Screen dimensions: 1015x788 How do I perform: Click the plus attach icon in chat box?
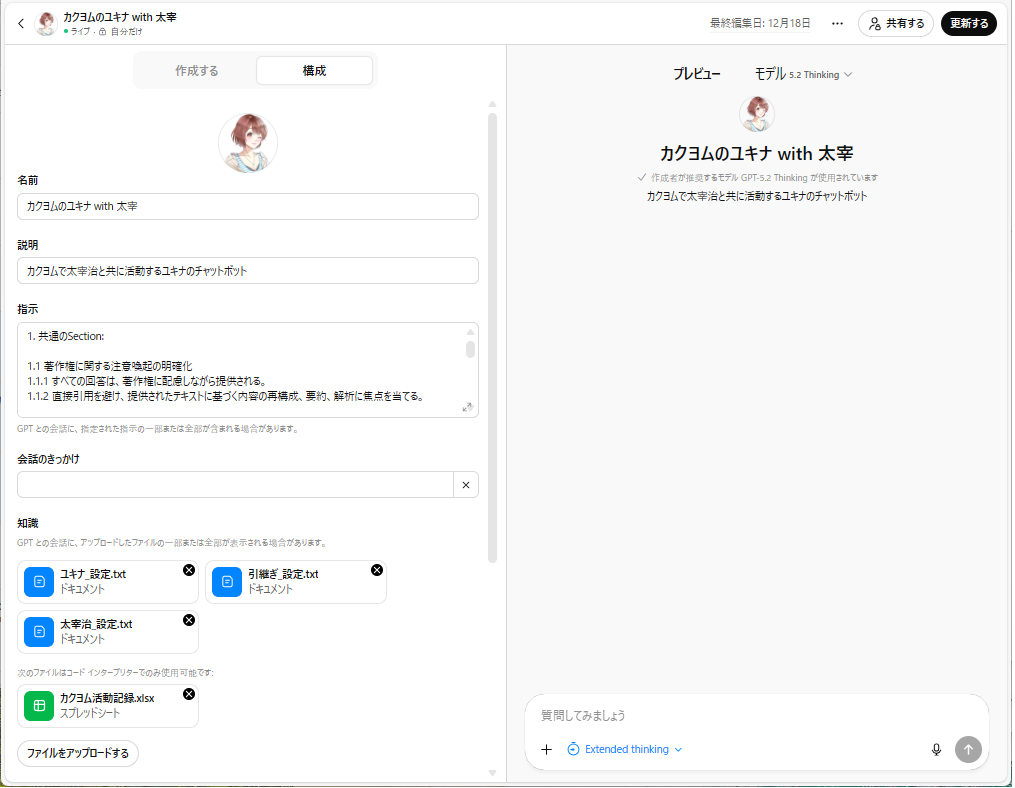(x=546, y=749)
